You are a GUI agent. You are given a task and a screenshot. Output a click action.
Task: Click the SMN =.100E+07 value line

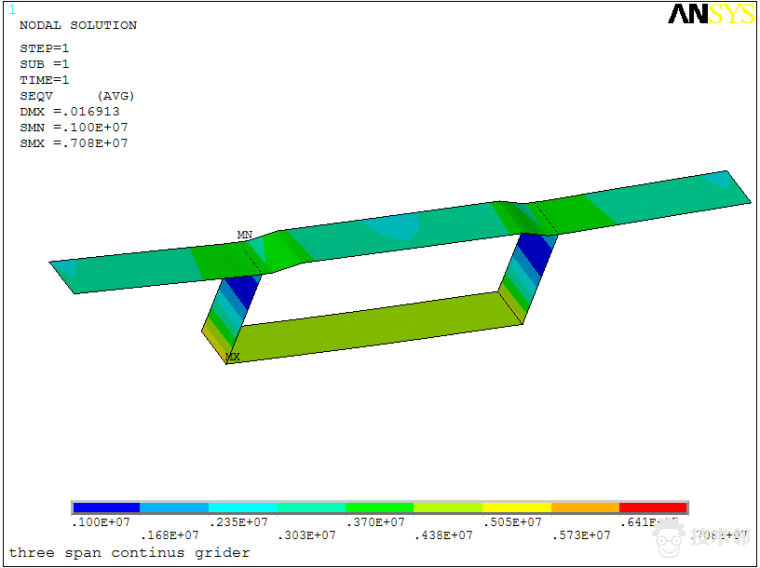(x=74, y=128)
